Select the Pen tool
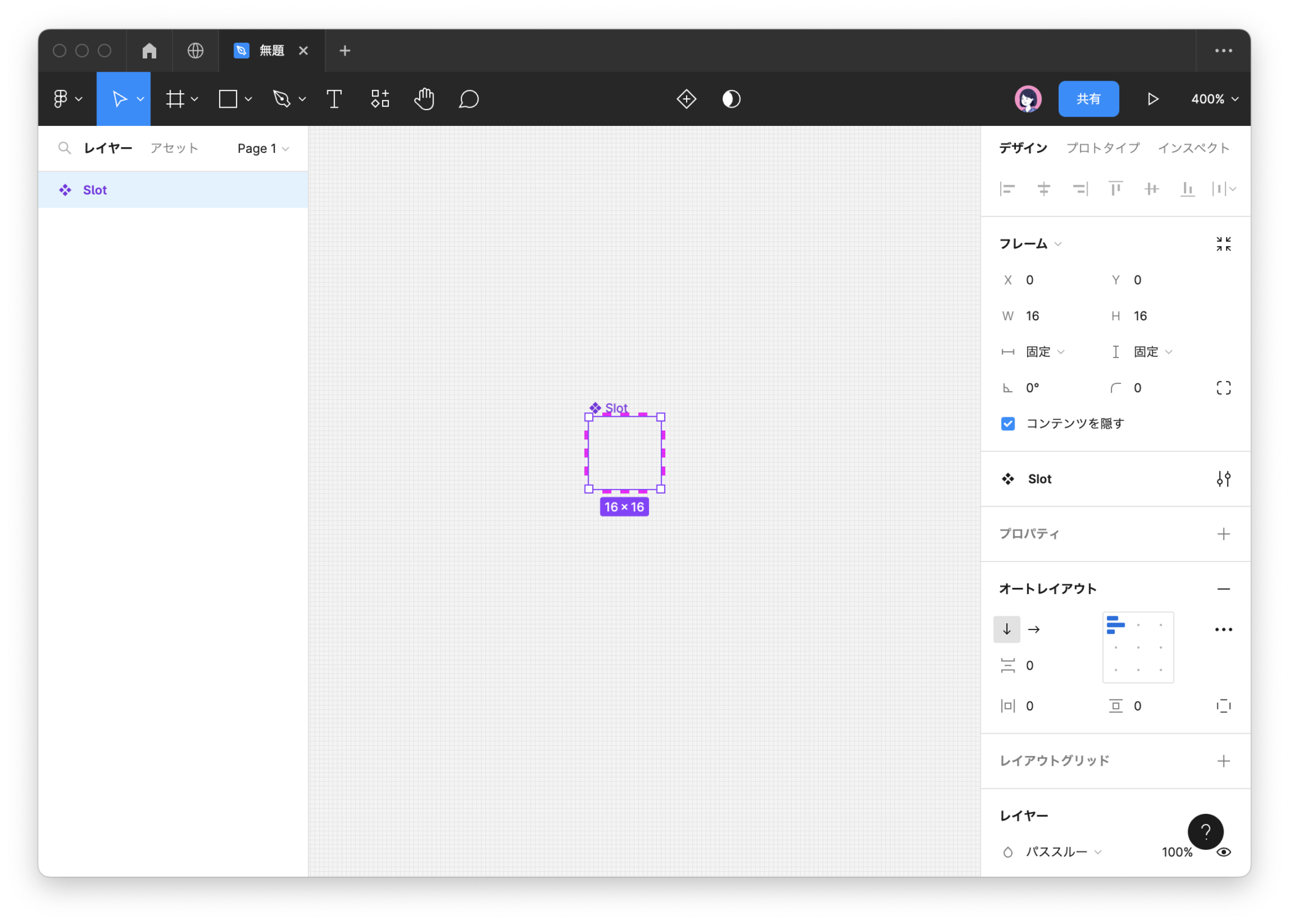1289x924 pixels. point(281,99)
